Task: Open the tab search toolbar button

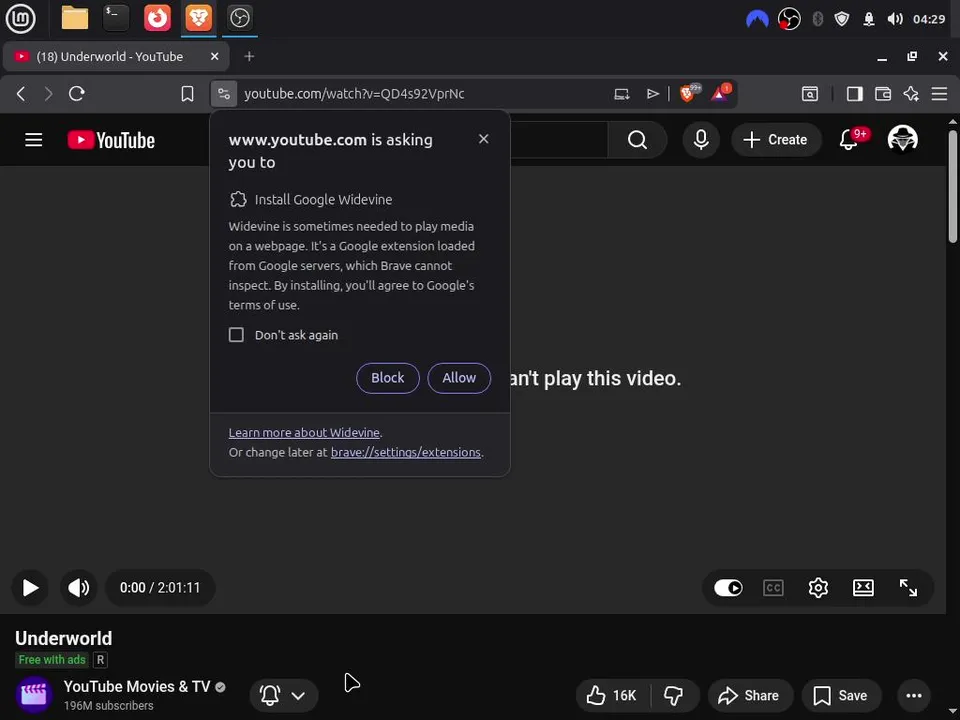Action: (x=810, y=94)
